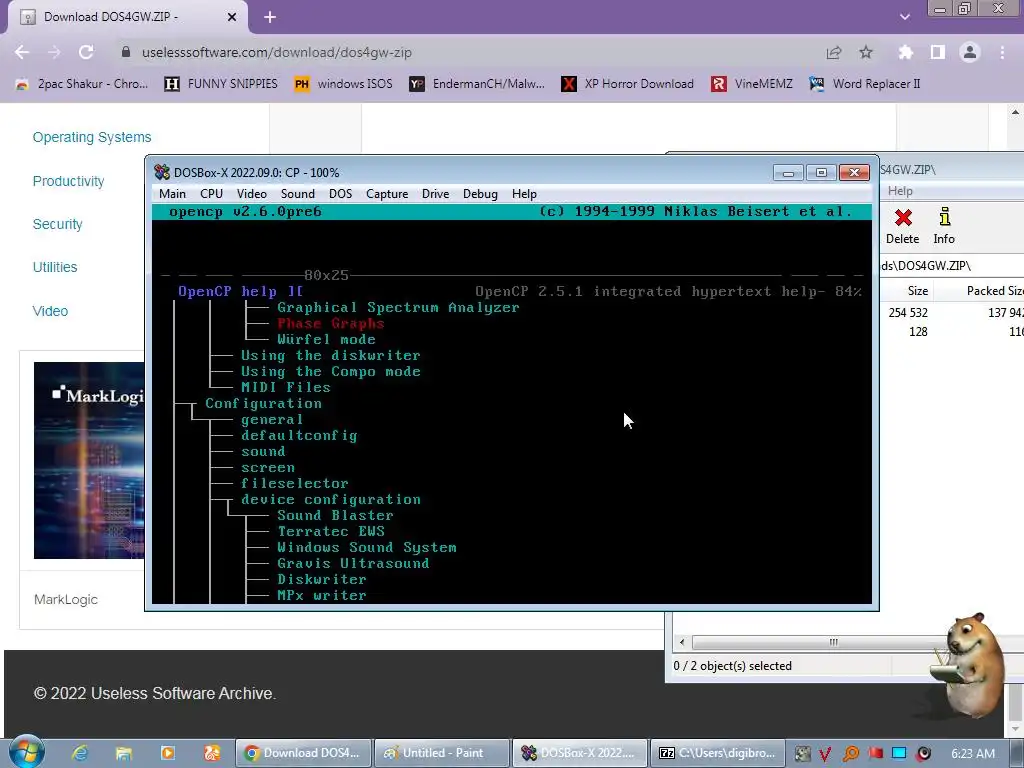Viewport: 1024px width, 768px height.
Task: Open Security category link
Action: coord(57,224)
